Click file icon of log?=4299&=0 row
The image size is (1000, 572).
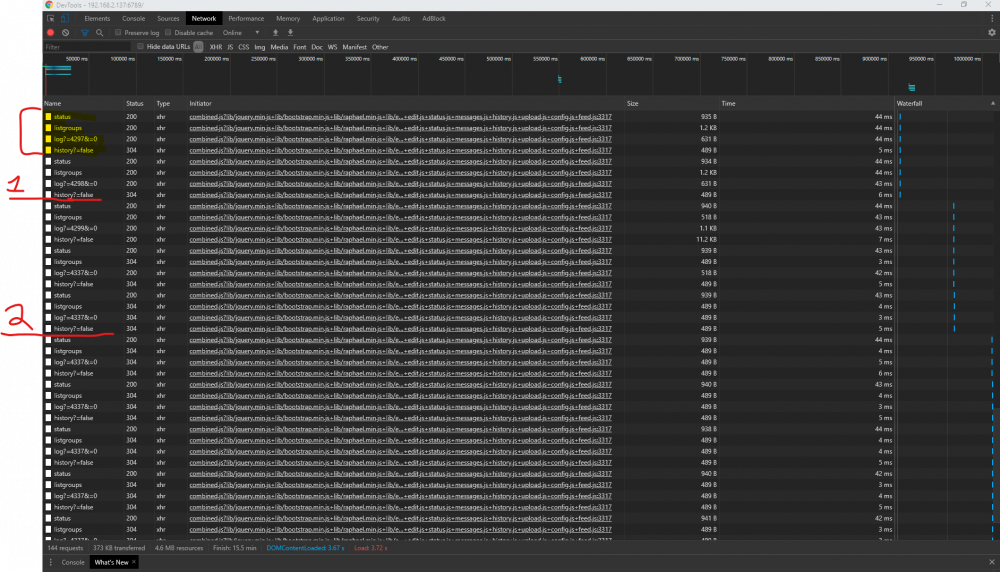pyautogui.click(x=48, y=228)
